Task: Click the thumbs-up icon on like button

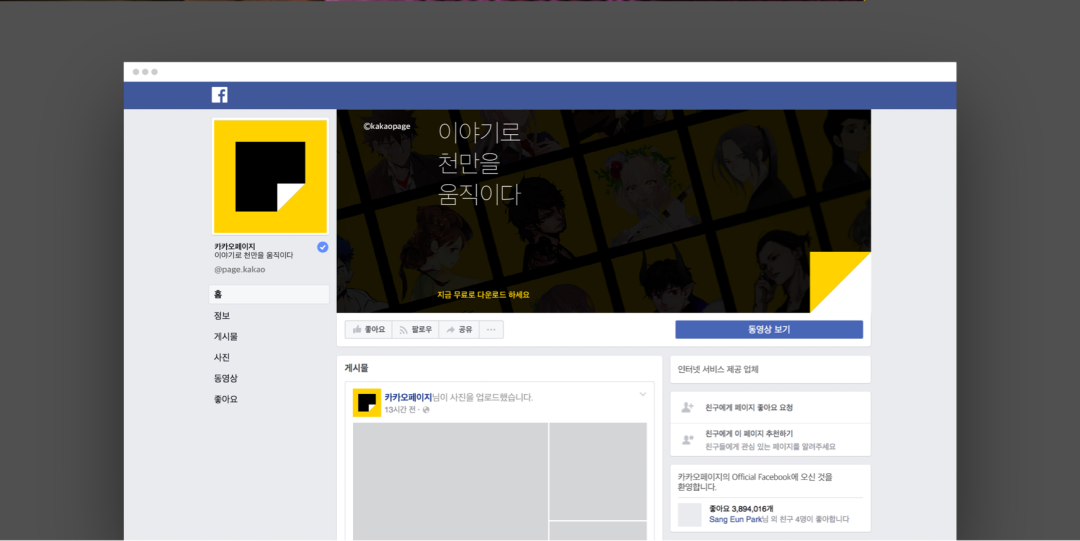Action: click(x=357, y=329)
